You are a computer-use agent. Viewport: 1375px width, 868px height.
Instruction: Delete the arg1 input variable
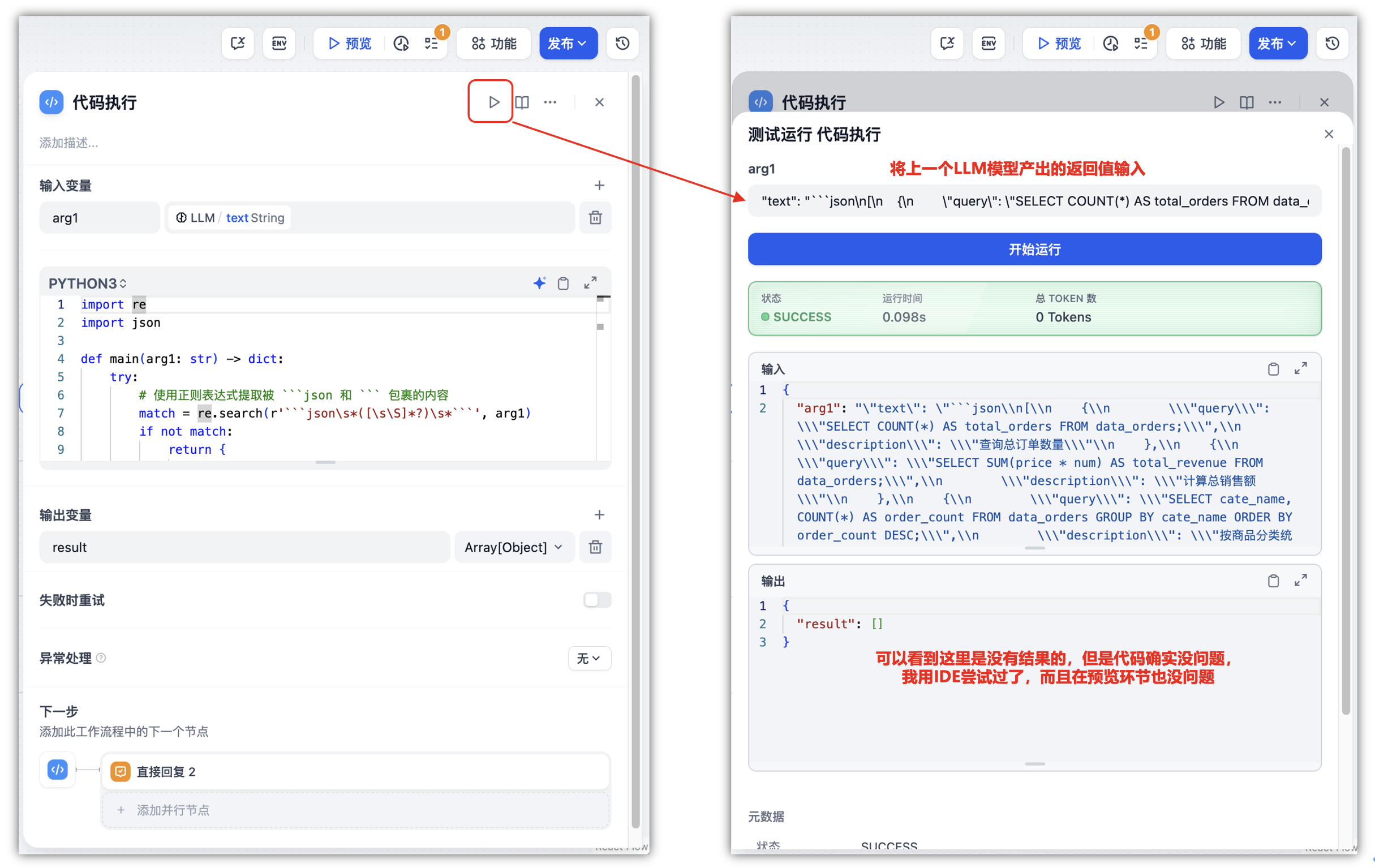click(x=595, y=218)
